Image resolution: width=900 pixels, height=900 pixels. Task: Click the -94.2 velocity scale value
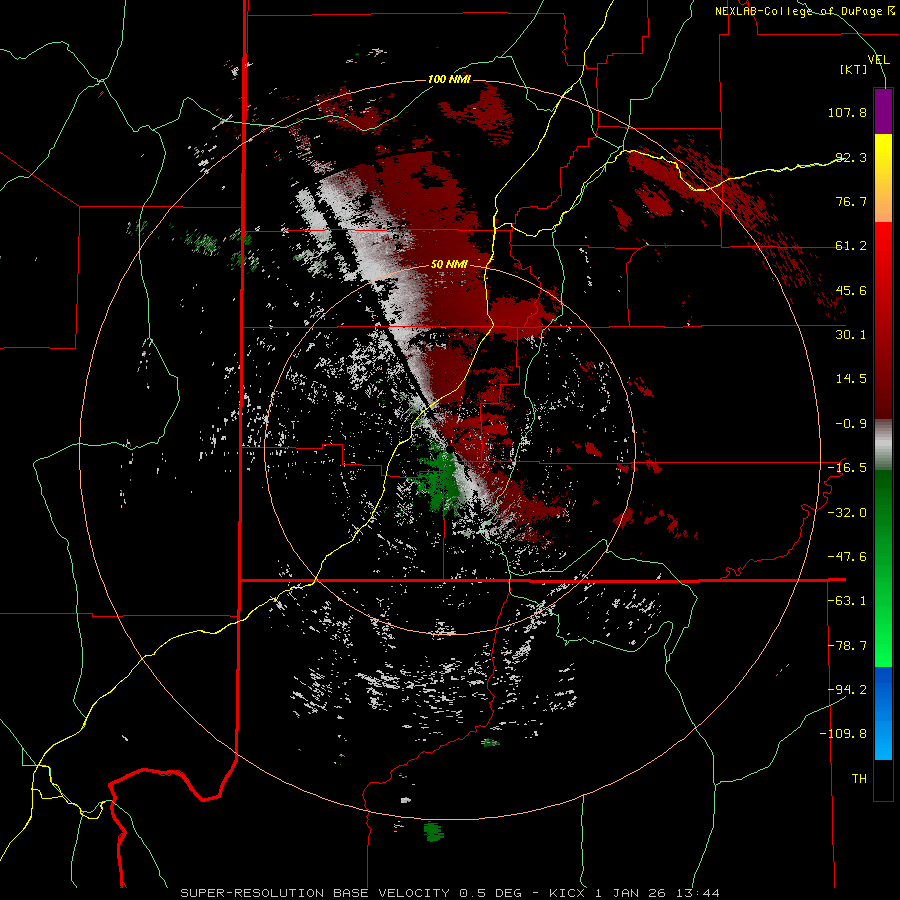point(847,690)
